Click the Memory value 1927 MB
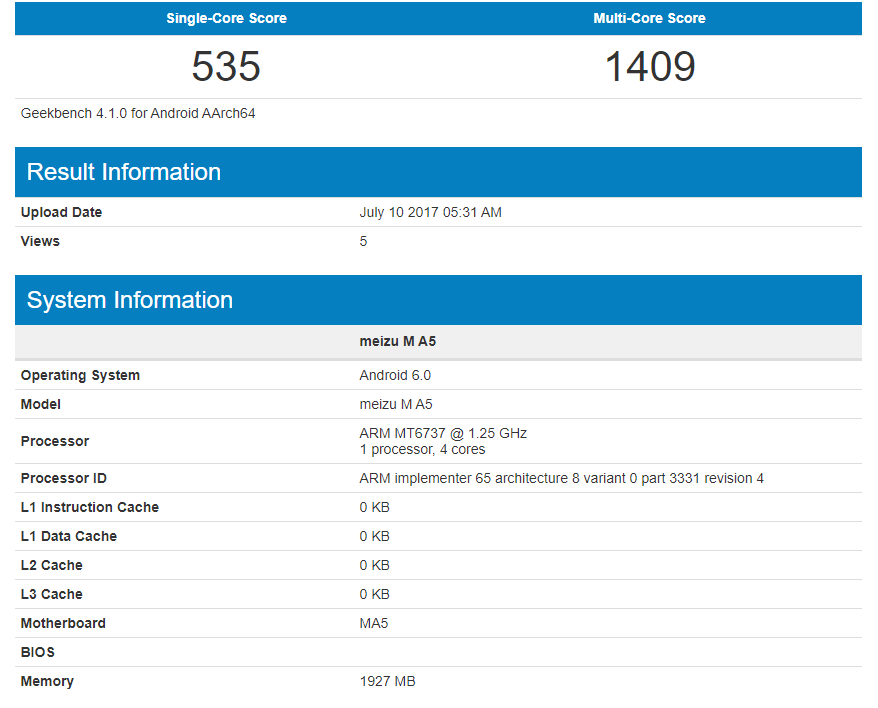 pos(386,681)
